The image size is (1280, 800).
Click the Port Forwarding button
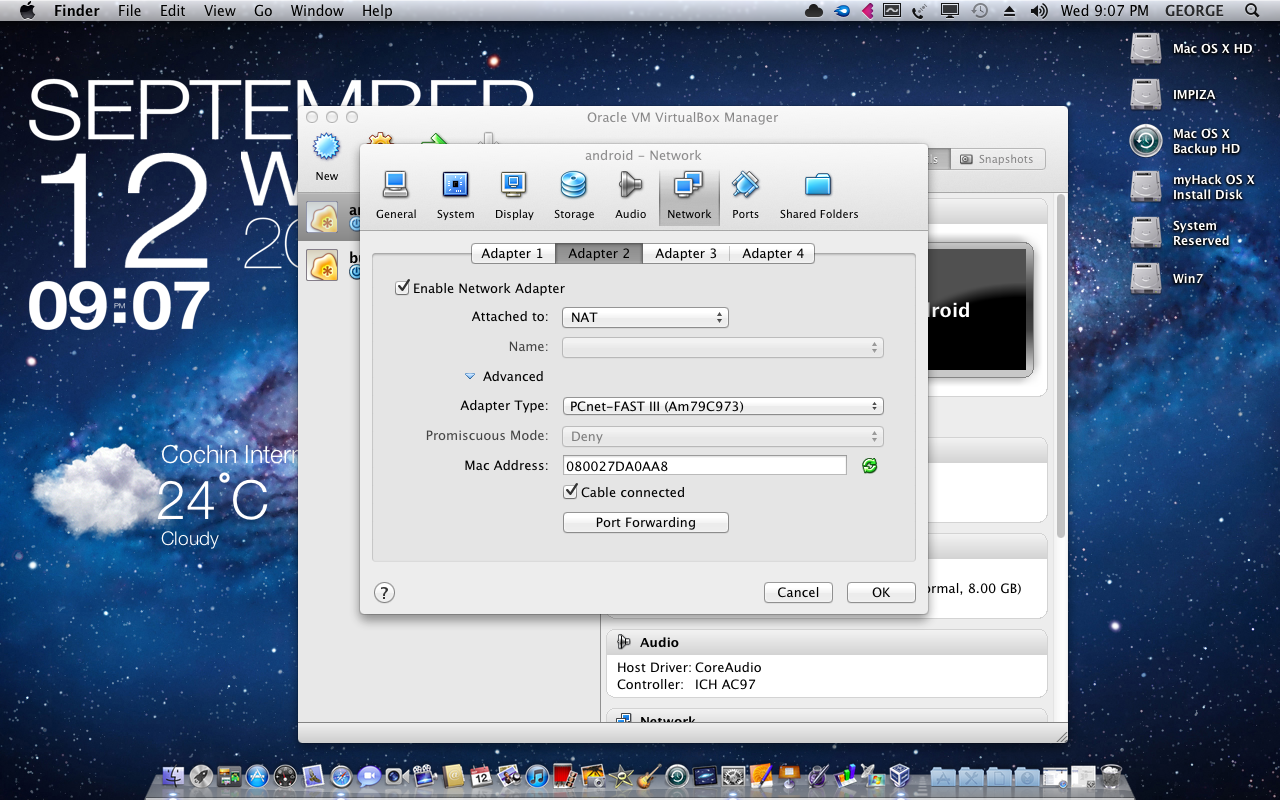pos(646,523)
